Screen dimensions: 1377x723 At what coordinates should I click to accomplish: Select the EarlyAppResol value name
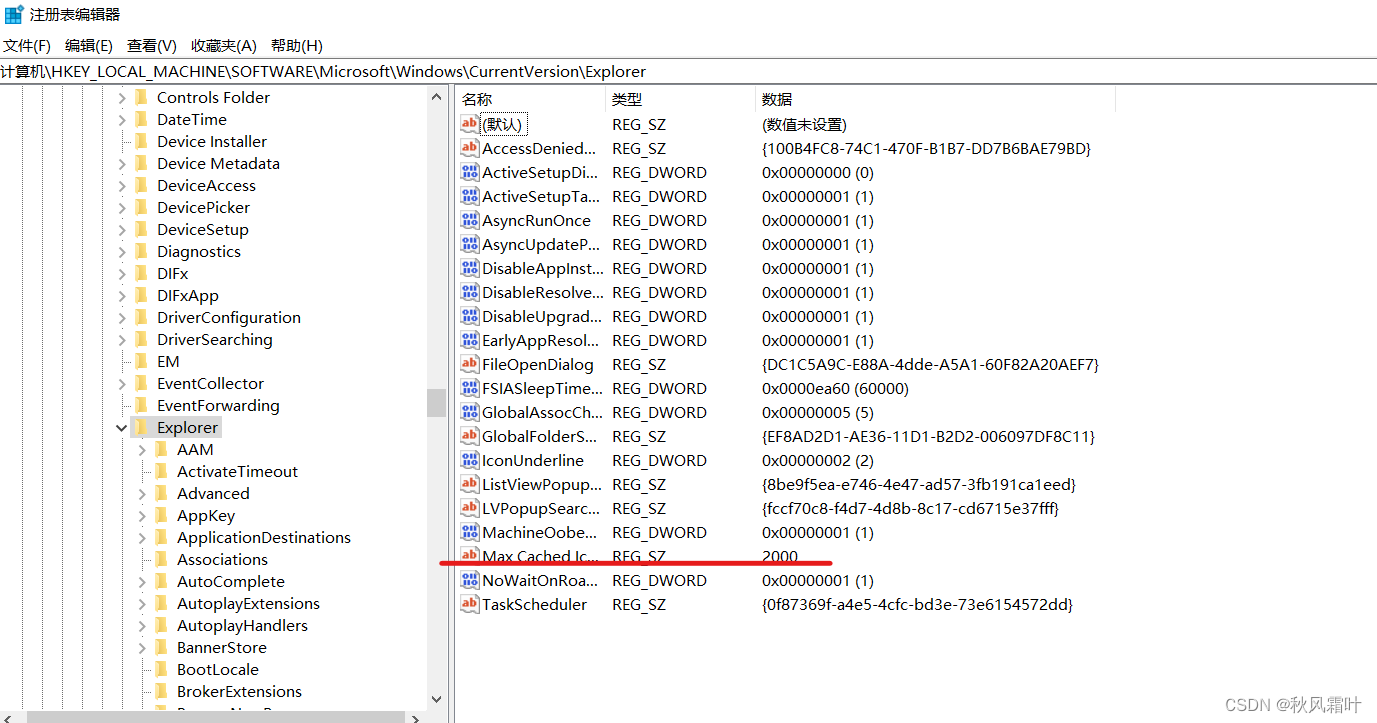coord(542,340)
